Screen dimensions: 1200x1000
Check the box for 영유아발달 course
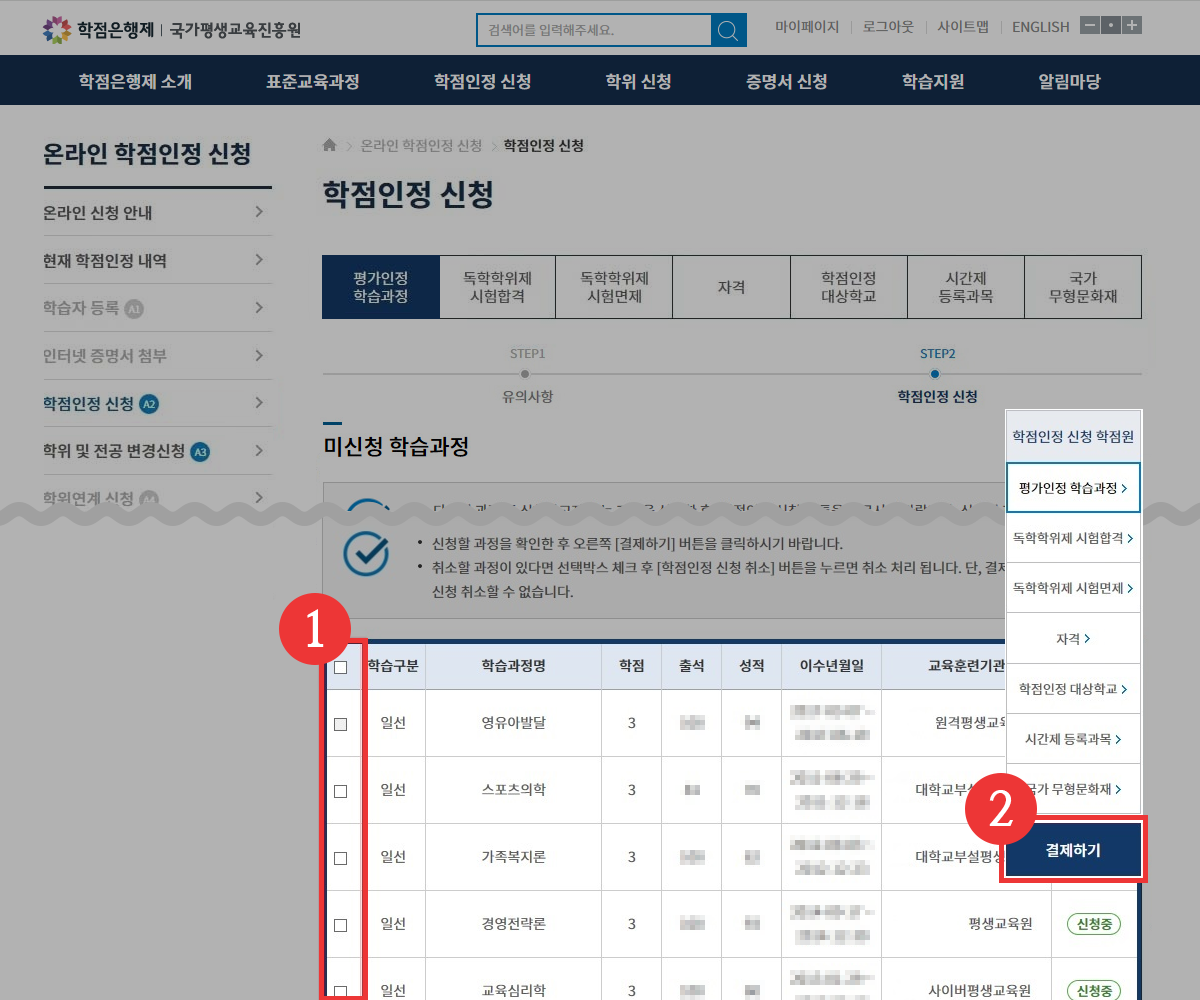[x=340, y=724]
